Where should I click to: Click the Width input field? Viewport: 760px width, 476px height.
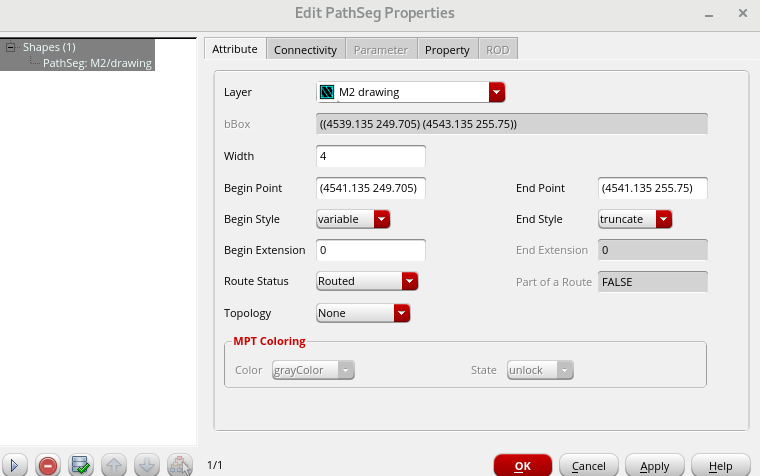[371, 156]
